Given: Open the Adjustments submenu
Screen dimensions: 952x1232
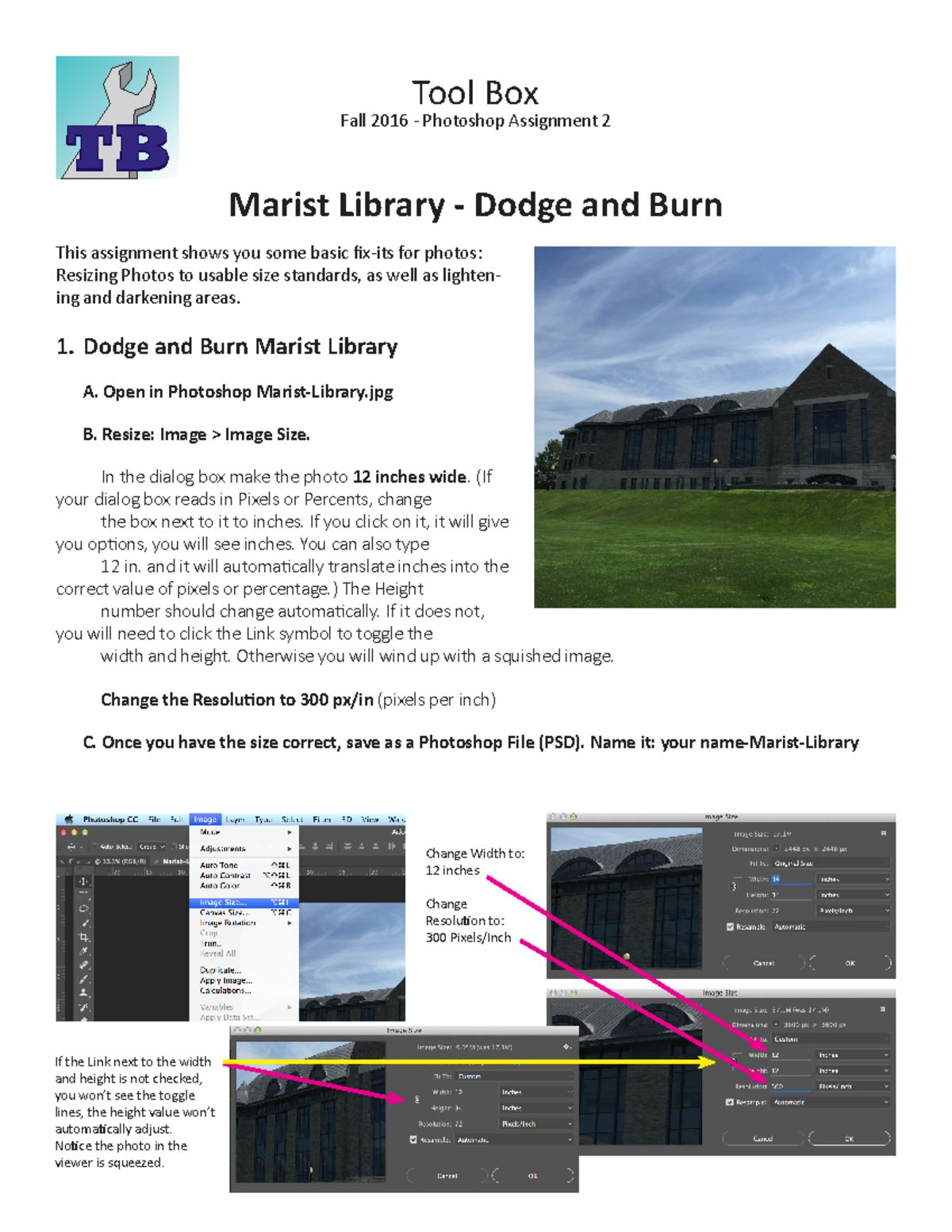Looking at the screenshot, I should coord(244,849).
